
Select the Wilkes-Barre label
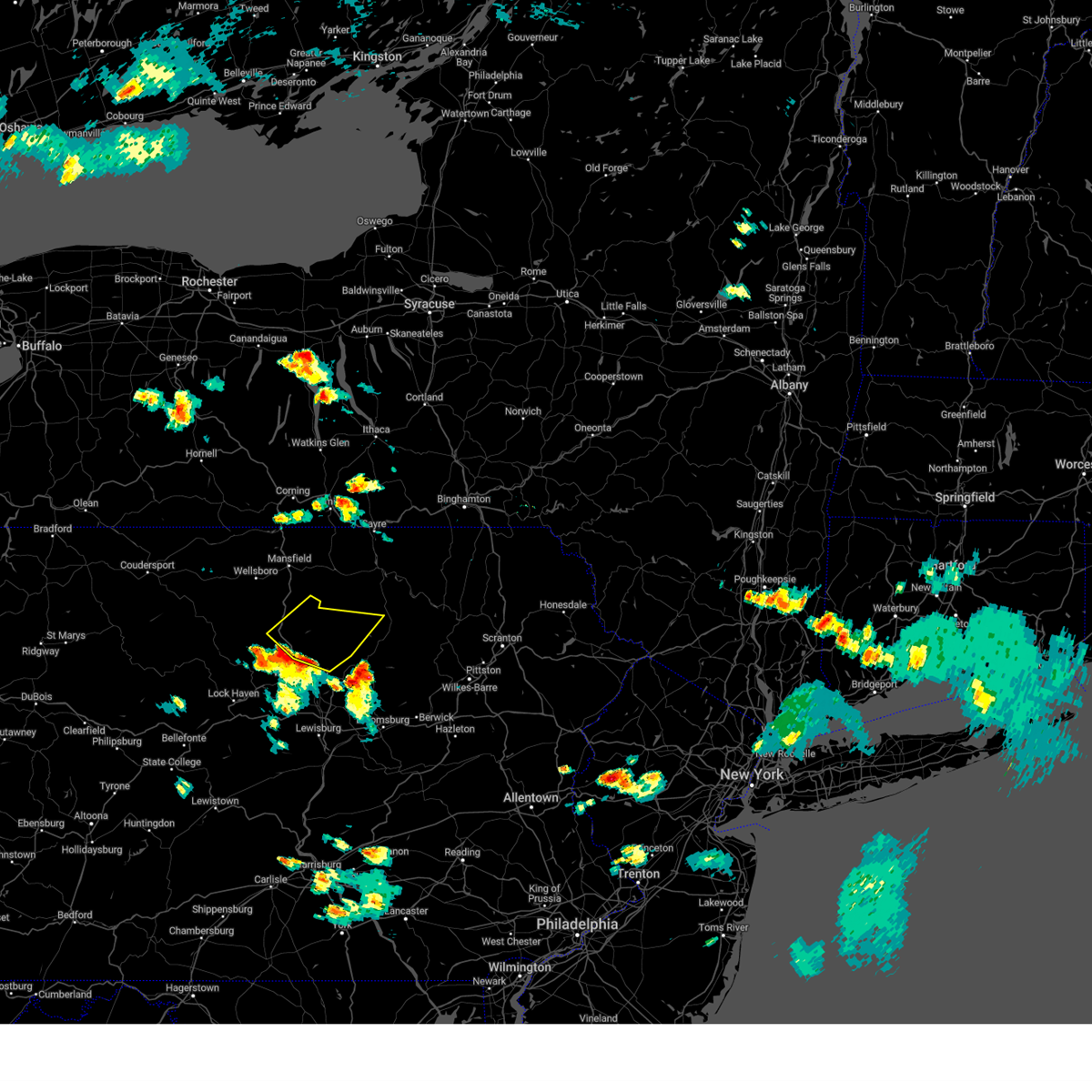click(x=470, y=687)
